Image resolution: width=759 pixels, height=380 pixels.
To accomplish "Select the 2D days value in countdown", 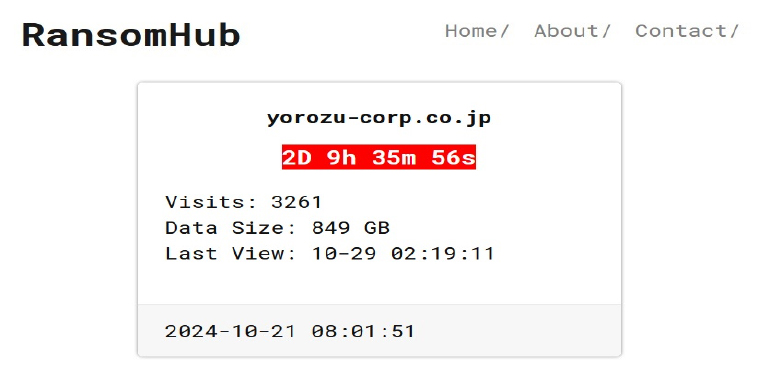I will (x=297, y=157).
